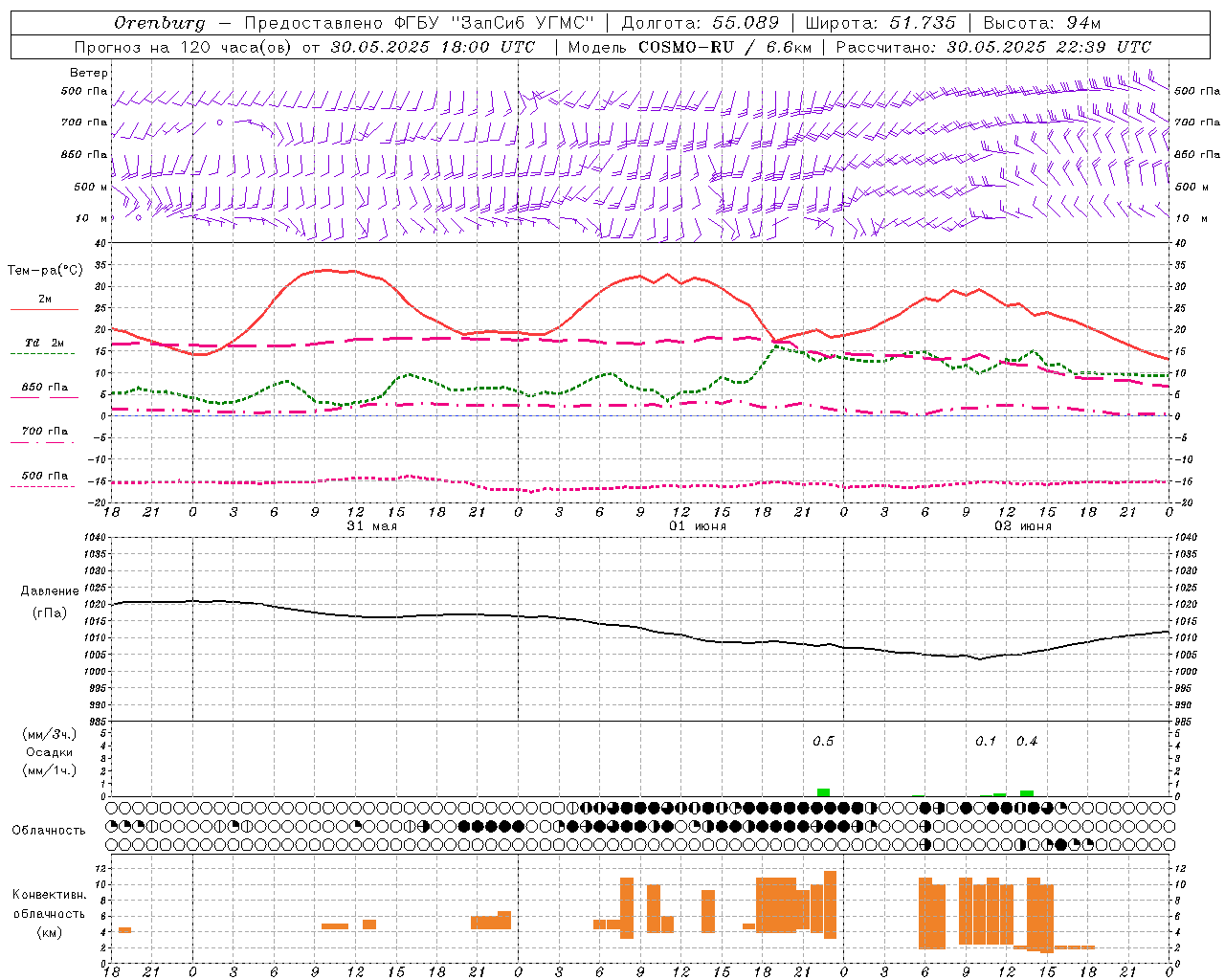Click the Облачность panel label

49,831
